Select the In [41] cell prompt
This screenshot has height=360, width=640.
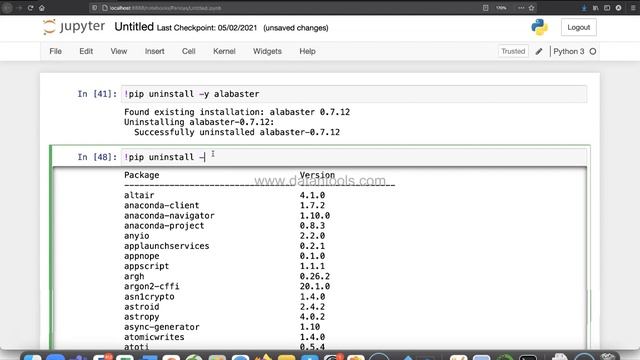(x=97, y=94)
